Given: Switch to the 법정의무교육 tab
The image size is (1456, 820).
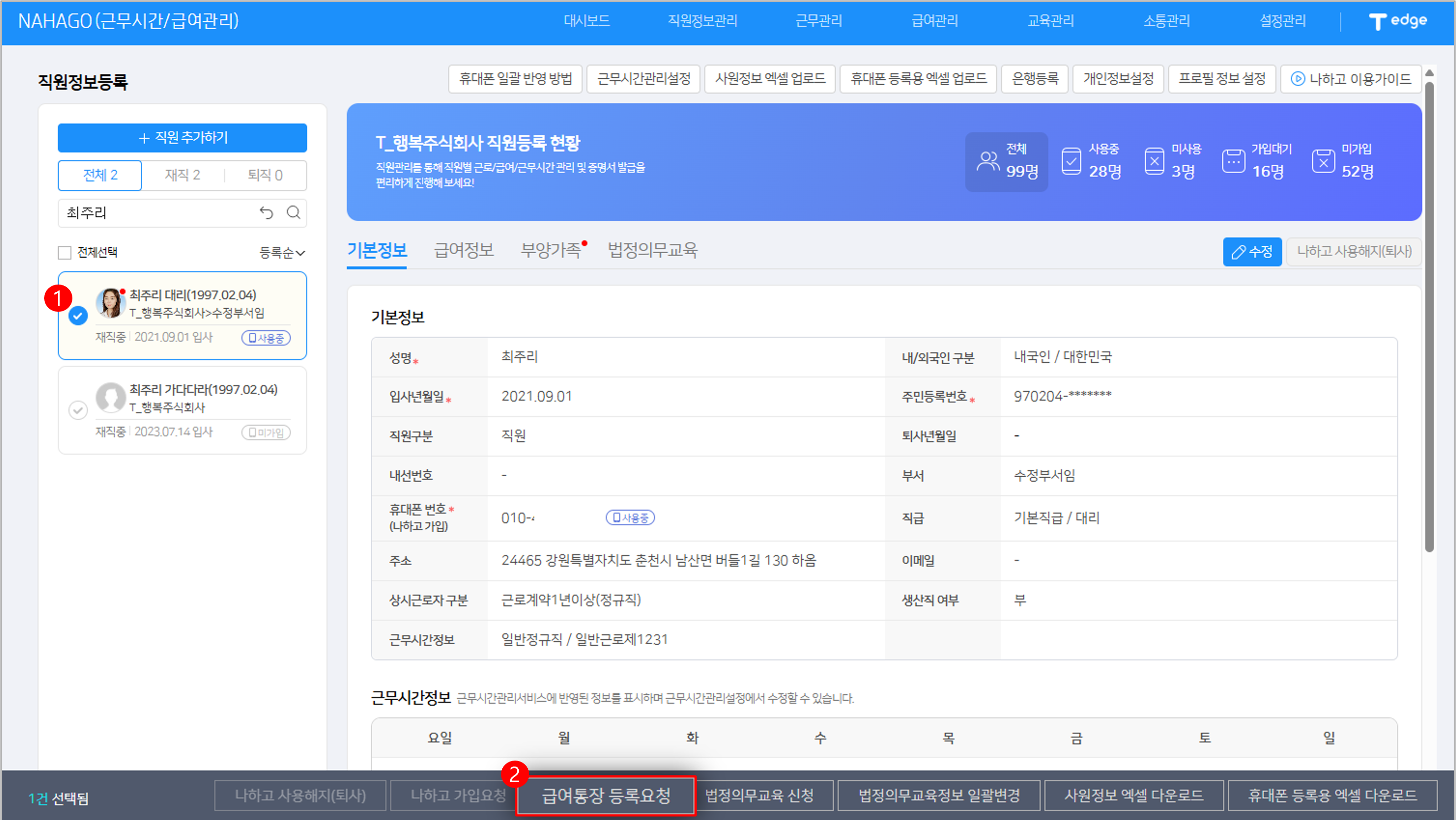Looking at the screenshot, I should click(652, 250).
